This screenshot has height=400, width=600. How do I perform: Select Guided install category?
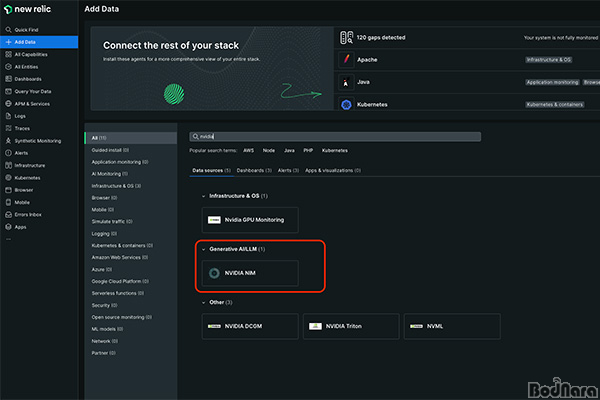click(x=110, y=150)
